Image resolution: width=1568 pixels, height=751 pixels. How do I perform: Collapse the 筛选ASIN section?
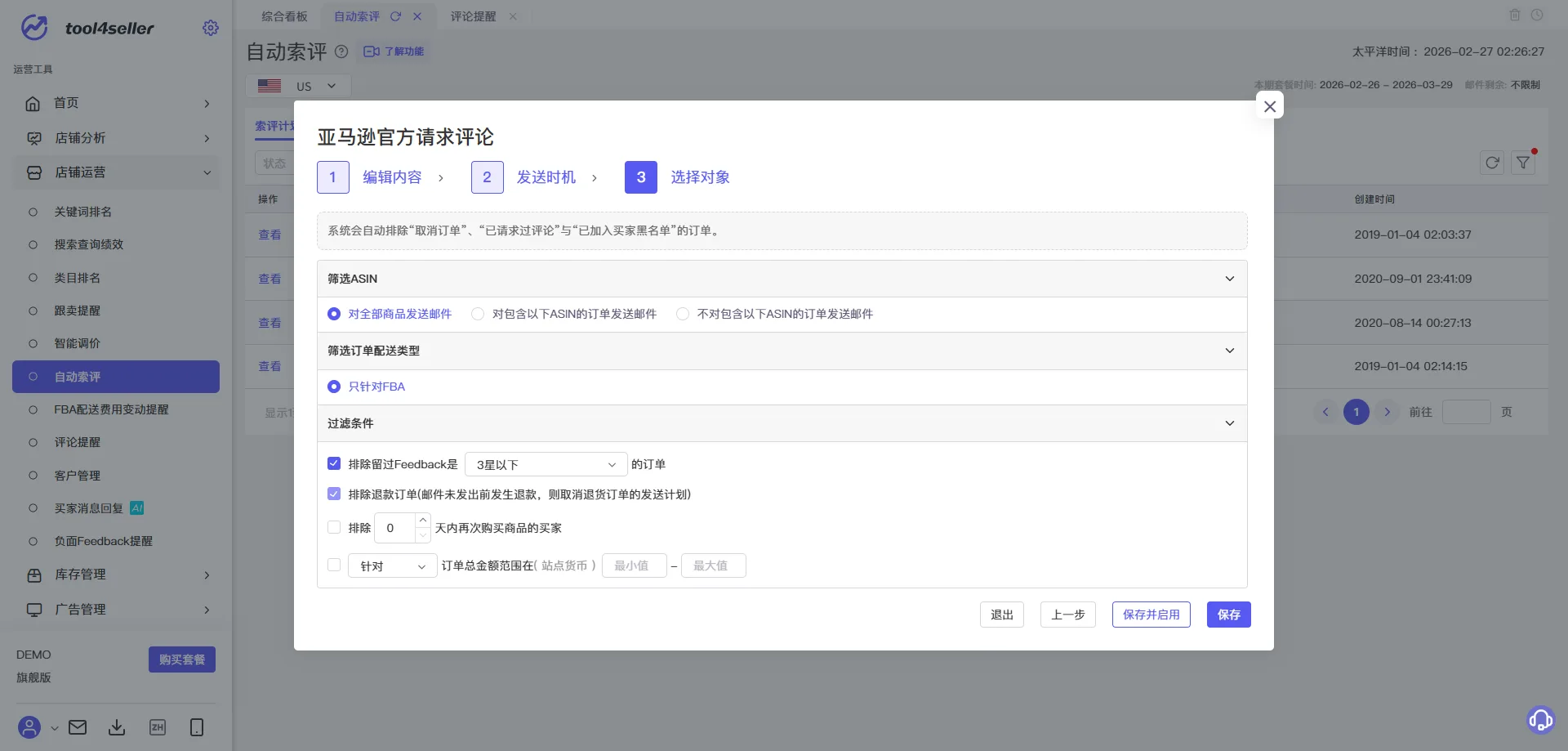click(1230, 279)
